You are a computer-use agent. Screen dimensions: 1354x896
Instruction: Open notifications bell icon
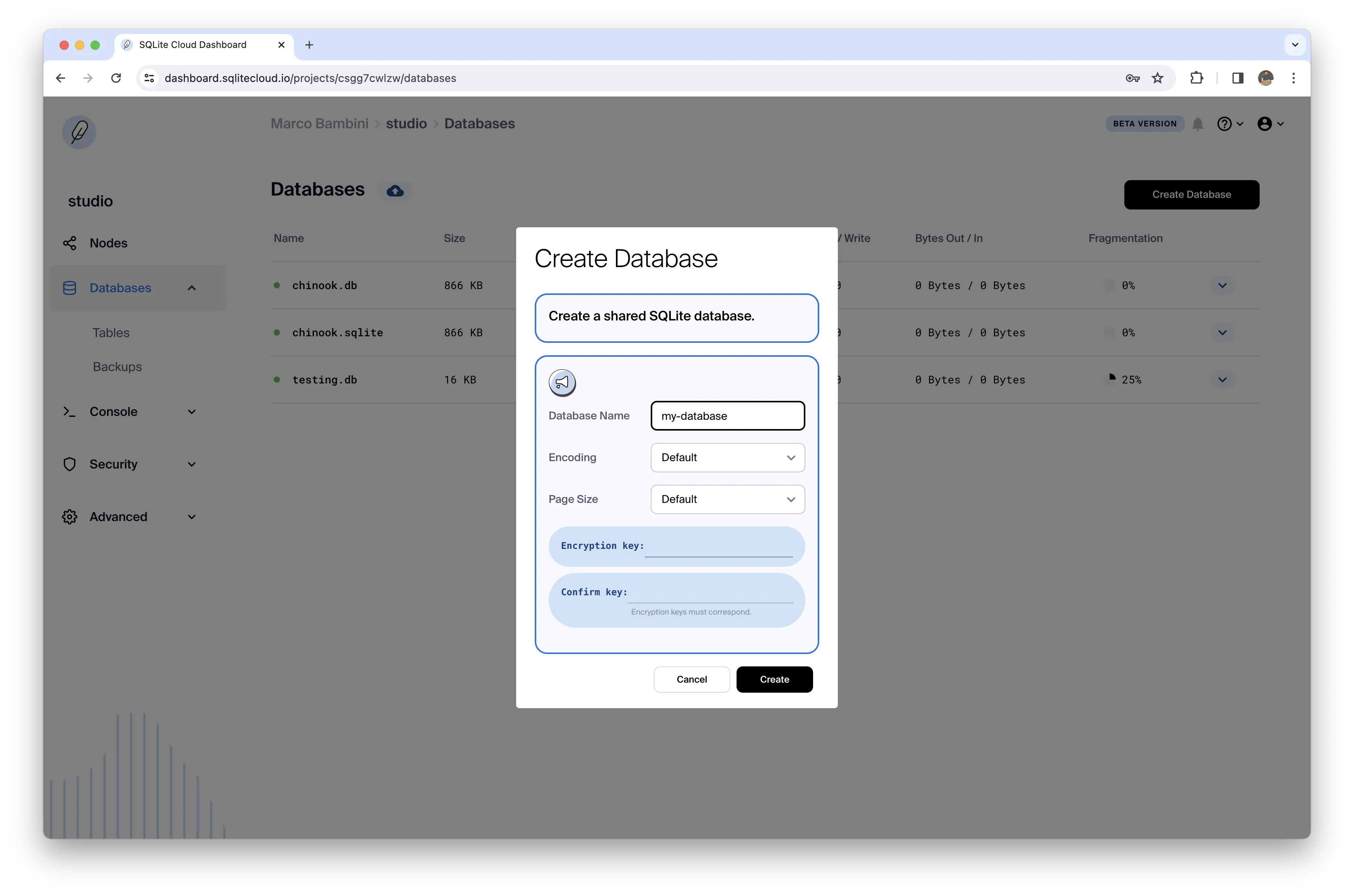click(1198, 124)
